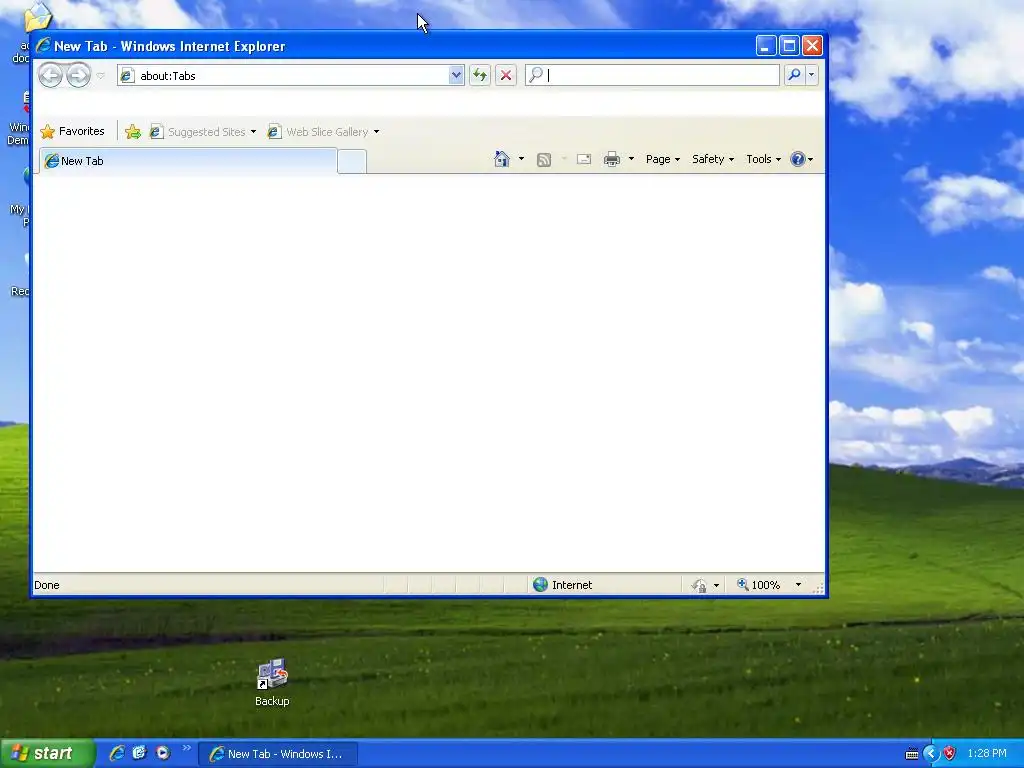Click the Show Desktop Quick Launch icon
Image resolution: width=1024 pixels, height=768 pixels.
(x=139, y=753)
